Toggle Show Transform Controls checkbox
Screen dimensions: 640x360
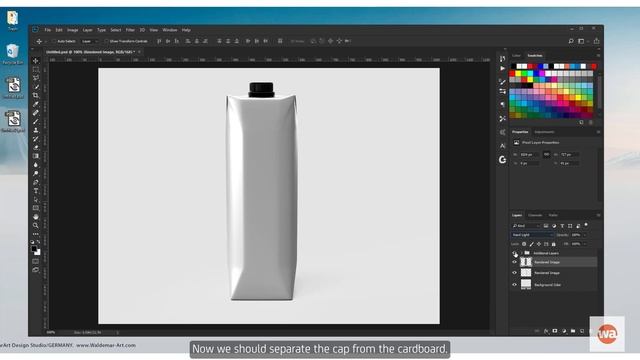pyautogui.click(x=106, y=41)
